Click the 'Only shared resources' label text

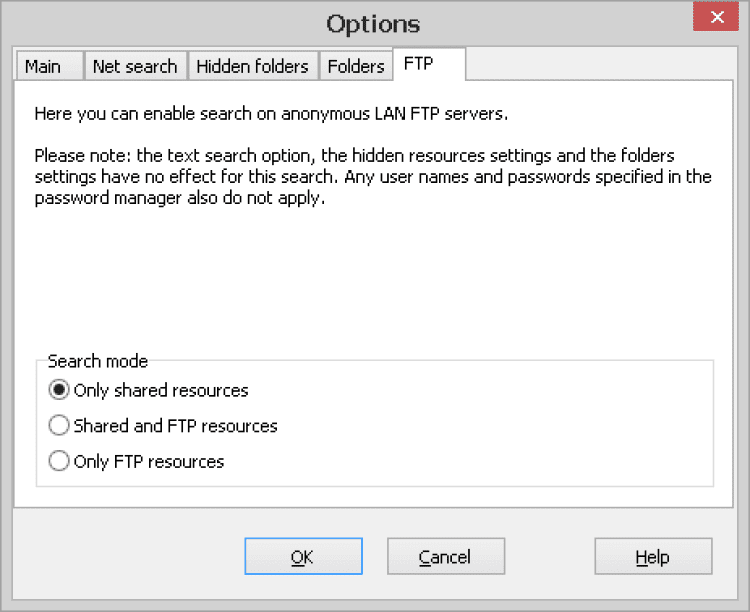[x=161, y=390]
